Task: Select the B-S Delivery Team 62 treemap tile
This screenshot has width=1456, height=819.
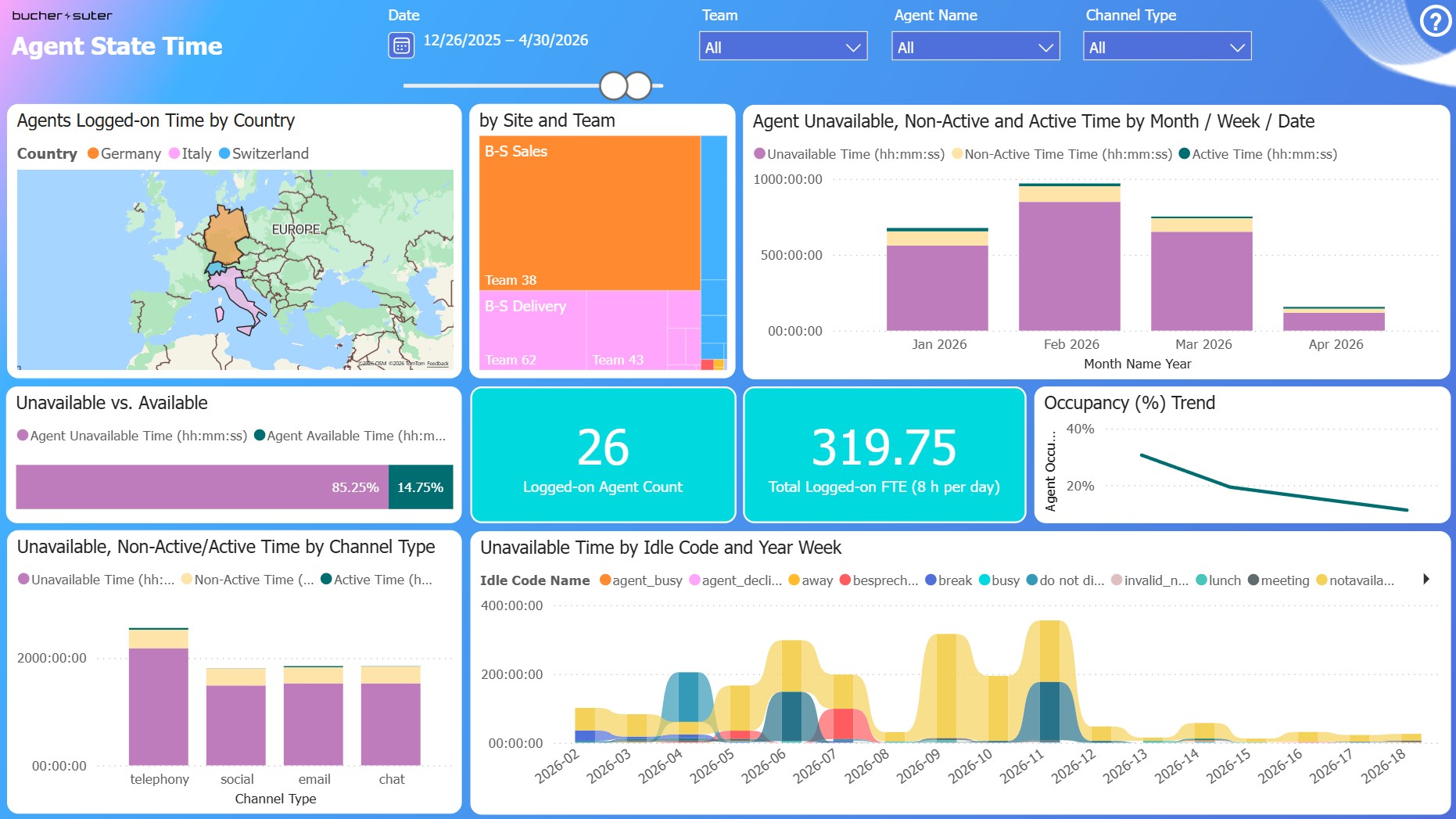Action: (x=533, y=329)
